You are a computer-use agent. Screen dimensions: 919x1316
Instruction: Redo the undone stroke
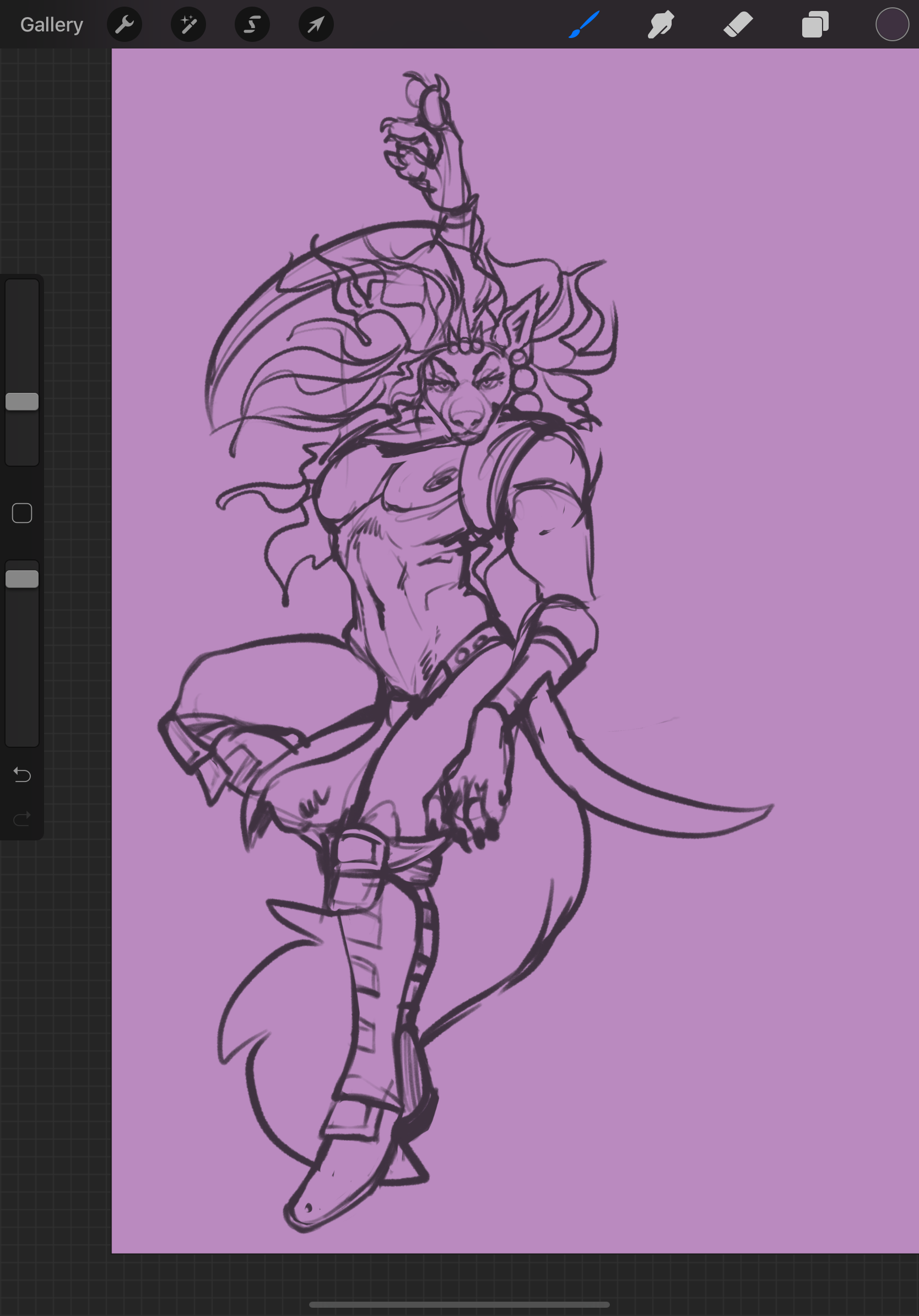[x=23, y=819]
